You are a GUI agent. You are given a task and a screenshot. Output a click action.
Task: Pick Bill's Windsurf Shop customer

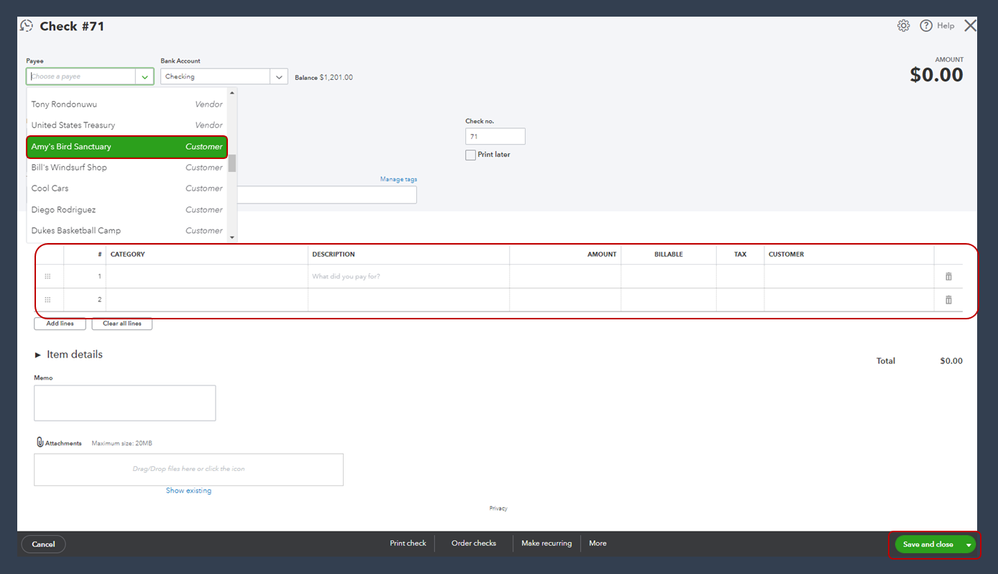(x=127, y=167)
